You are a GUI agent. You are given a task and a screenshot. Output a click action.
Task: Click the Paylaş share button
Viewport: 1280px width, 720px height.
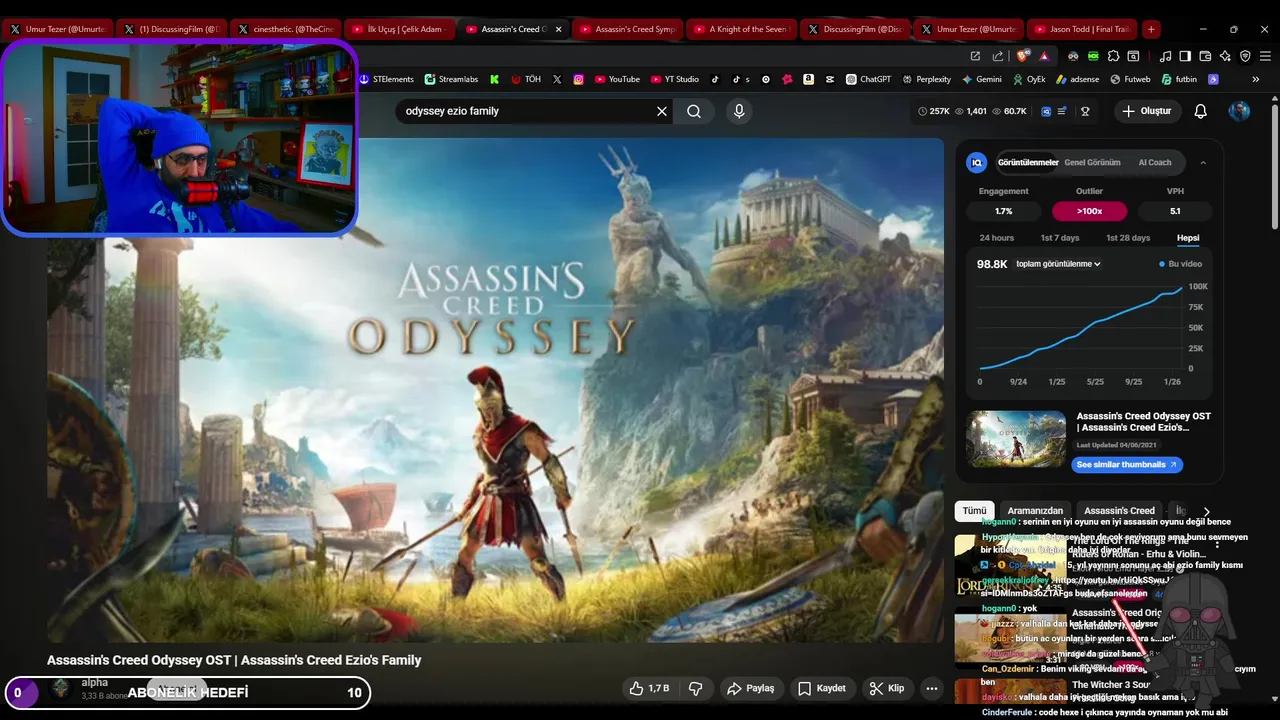[751, 688]
